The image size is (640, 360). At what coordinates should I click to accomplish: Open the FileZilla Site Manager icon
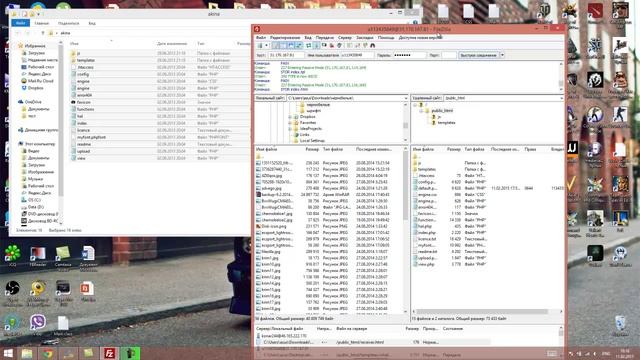click(260, 45)
